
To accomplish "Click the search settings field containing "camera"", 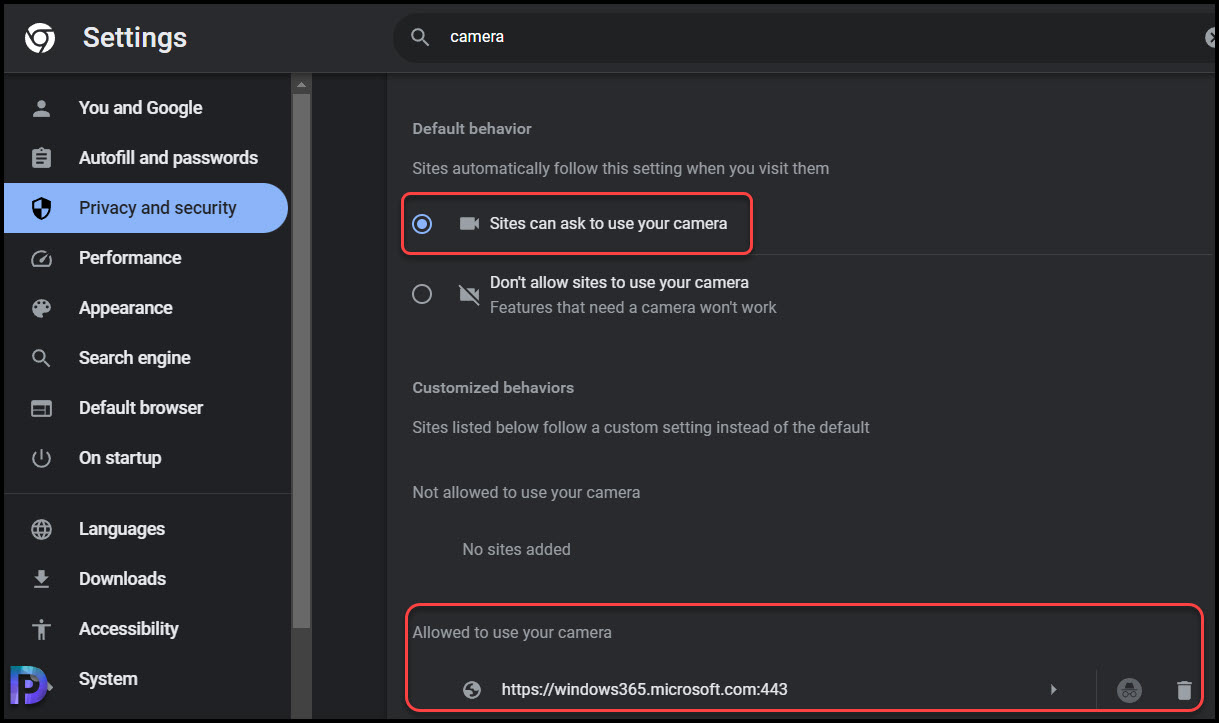I will [805, 37].
